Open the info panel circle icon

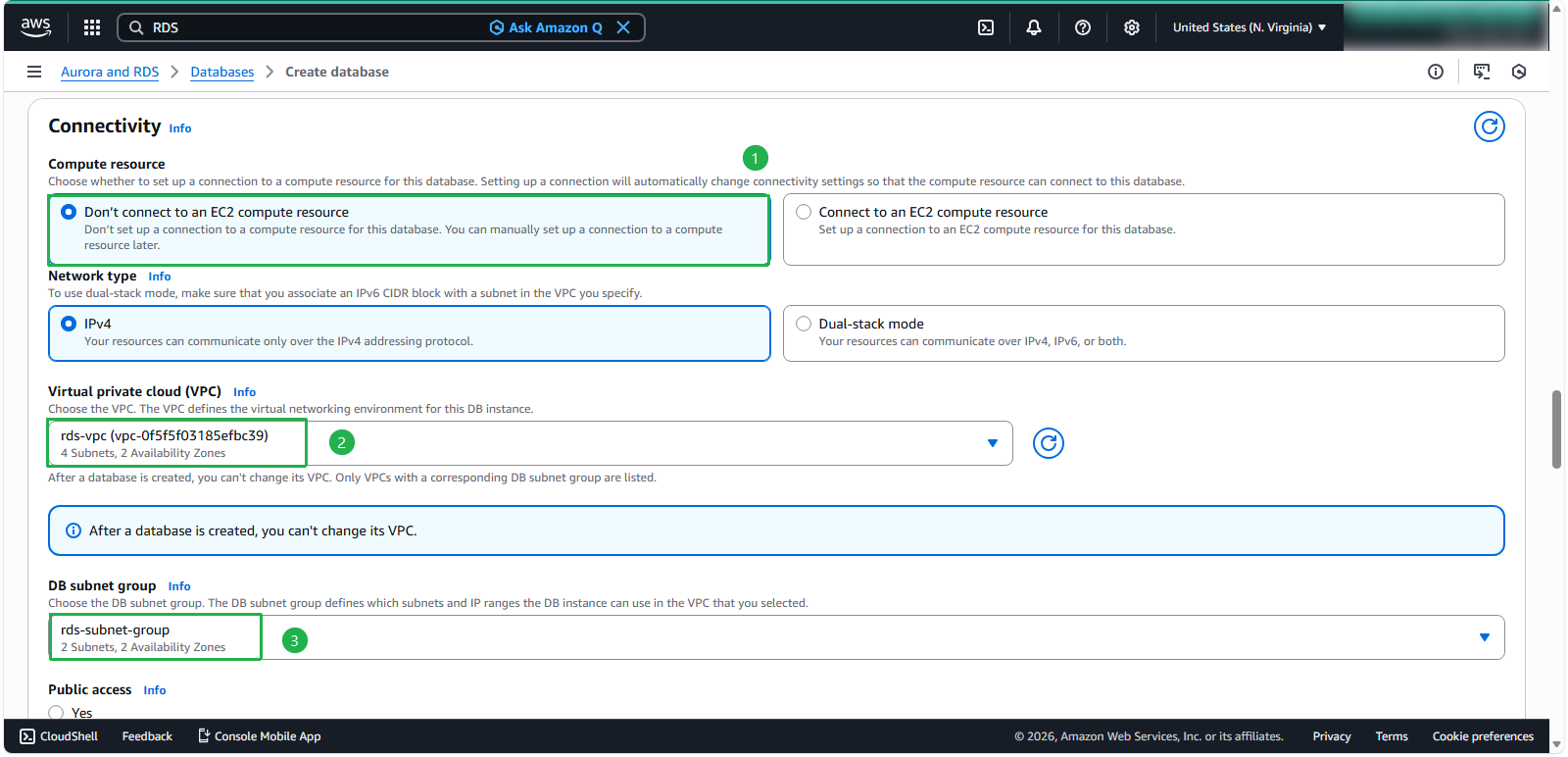coord(1436,72)
